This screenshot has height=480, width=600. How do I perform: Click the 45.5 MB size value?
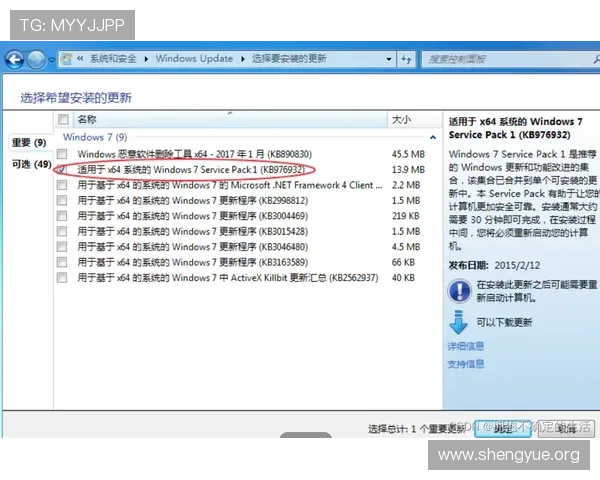click(x=408, y=154)
